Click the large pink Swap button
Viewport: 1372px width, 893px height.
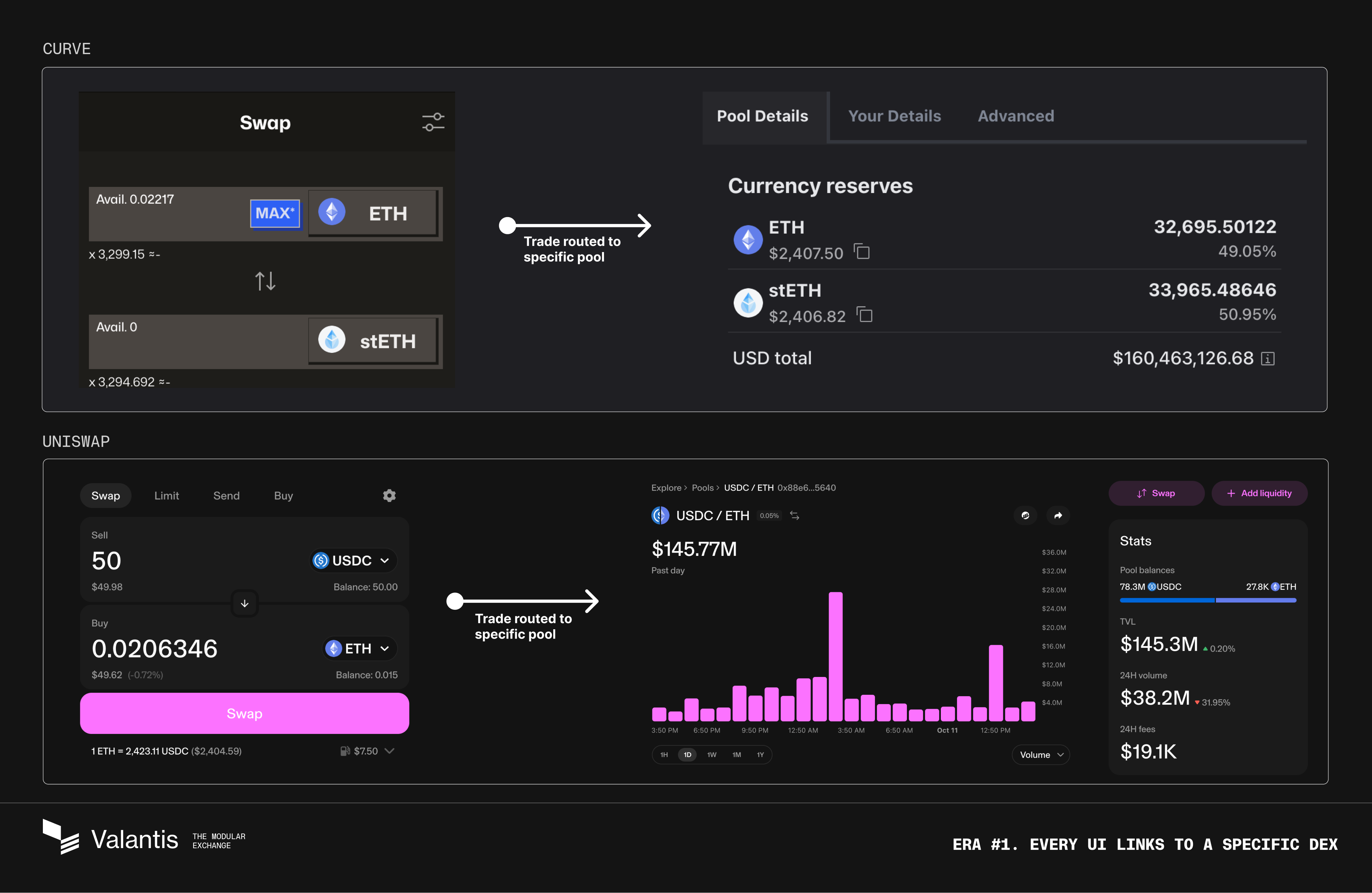[x=245, y=714]
